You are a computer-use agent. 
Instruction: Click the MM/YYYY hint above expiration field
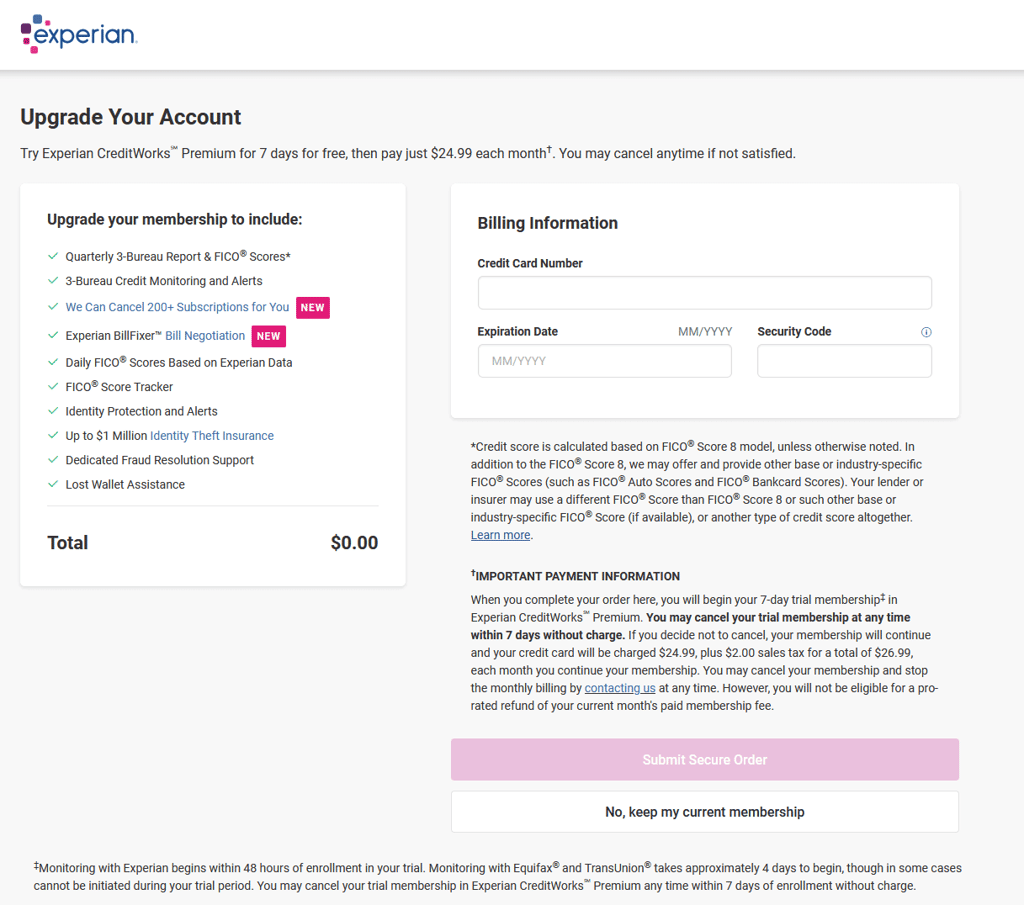[705, 331]
